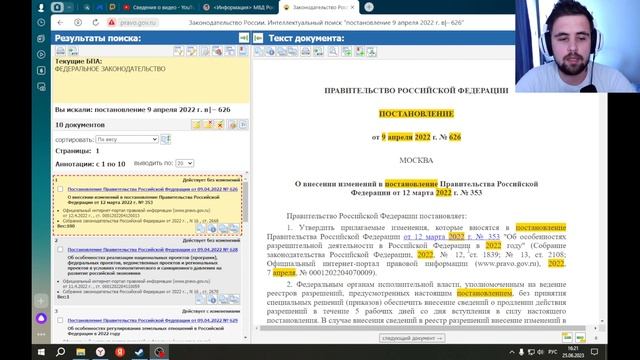Print the search results list
Viewport: 640px width, 360px height.
tap(60, 51)
